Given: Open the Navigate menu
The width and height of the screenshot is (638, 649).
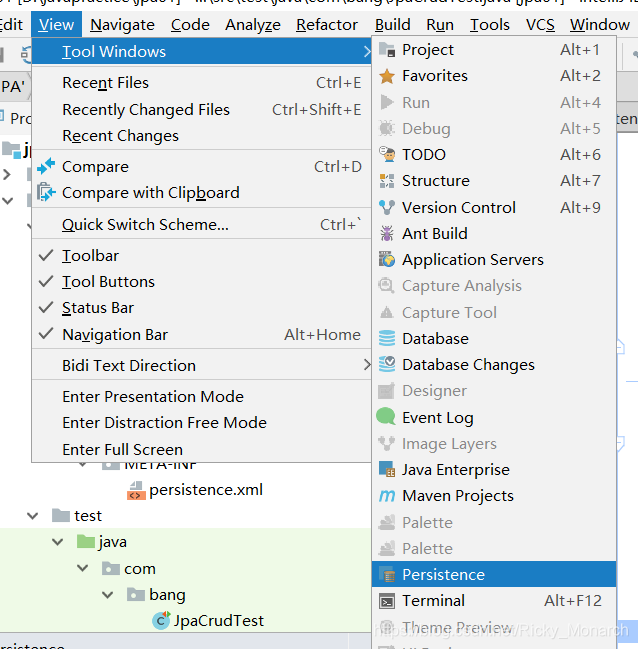Looking at the screenshot, I should click(122, 25).
